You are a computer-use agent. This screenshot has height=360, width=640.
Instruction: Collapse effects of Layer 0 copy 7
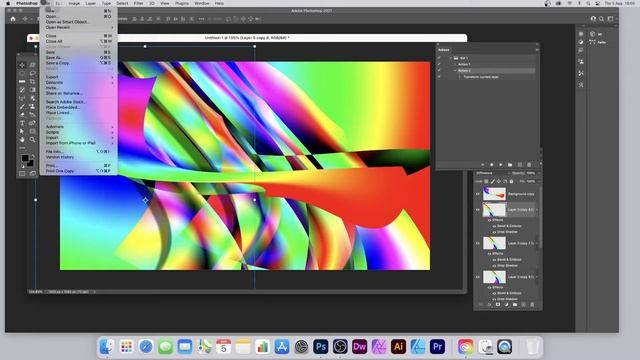point(537,243)
